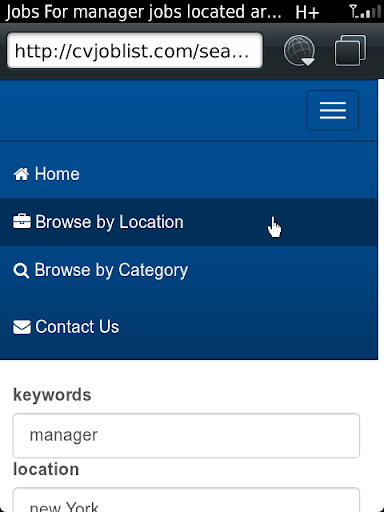Expand the globe icon's dropdown arrow
The width and height of the screenshot is (384, 512).
point(308,62)
